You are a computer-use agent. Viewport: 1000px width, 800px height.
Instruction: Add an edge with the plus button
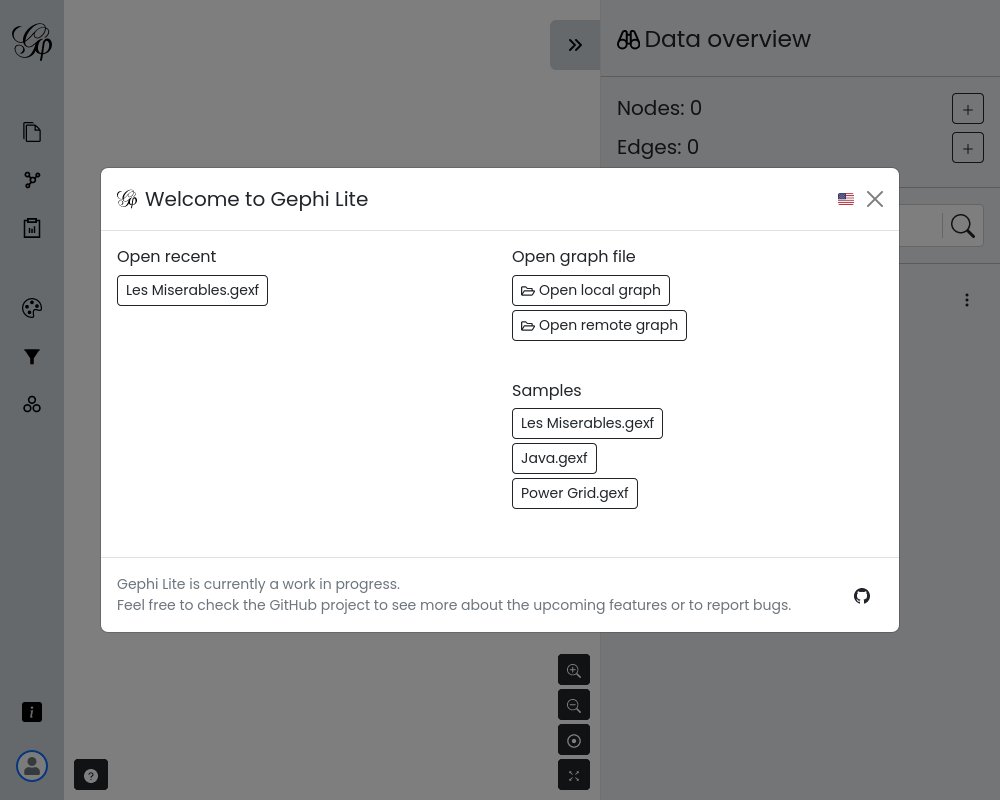(967, 148)
